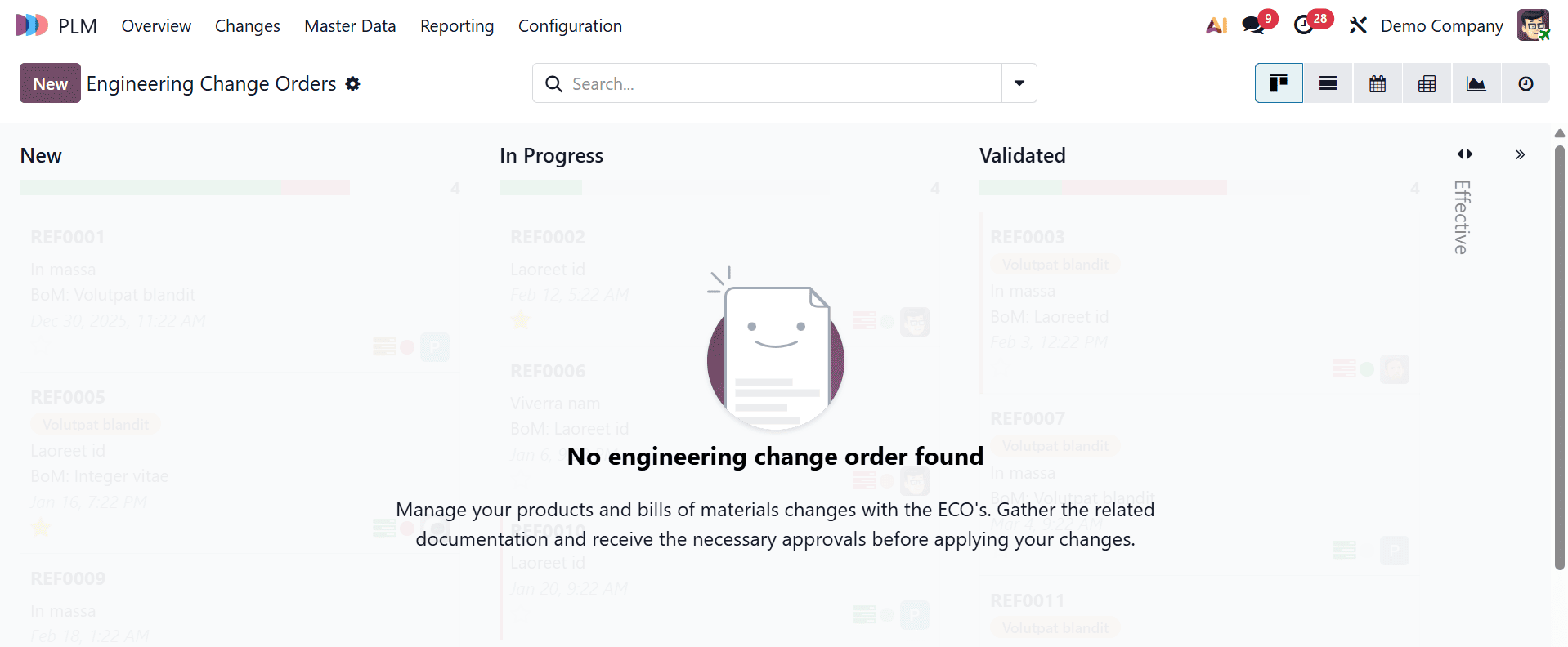Open the activity view
The width and height of the screenshot is (1568, 647).
1525,83
